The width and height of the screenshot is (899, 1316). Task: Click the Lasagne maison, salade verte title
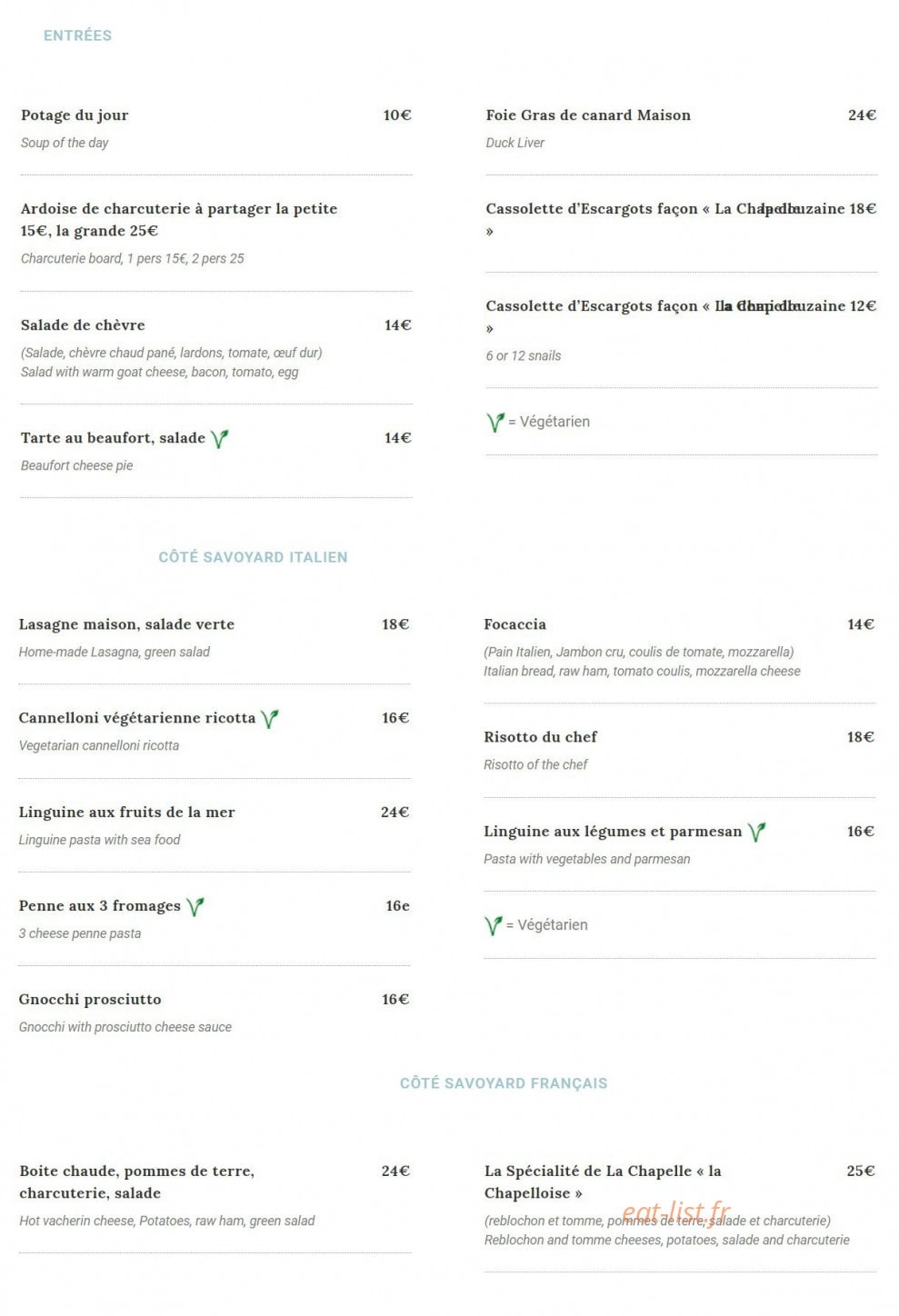pyautogui.click(x=126, y=624)
